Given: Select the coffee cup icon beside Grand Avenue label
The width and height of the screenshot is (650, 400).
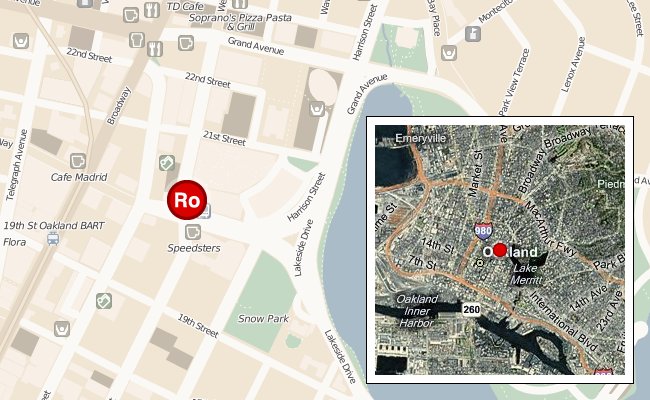Looking at the screenshot, I should pyautogui.click(x=186, y=43).
